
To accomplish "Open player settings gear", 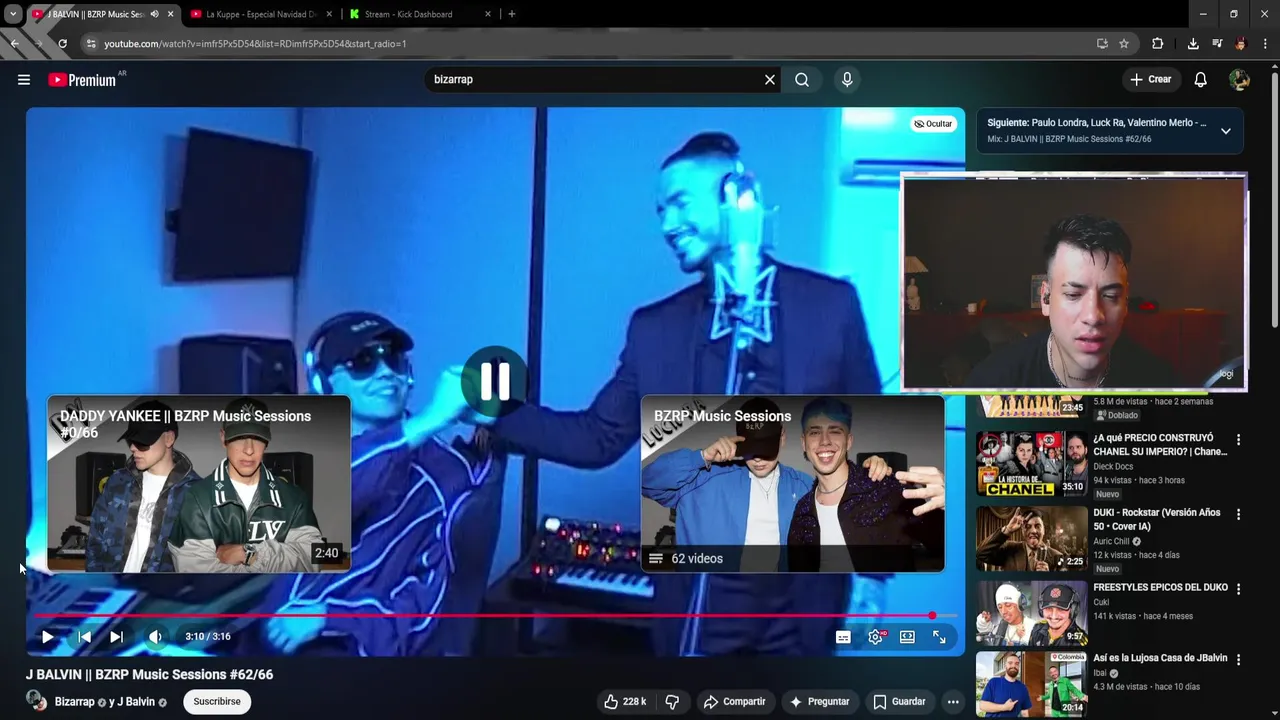I will 876,637.
